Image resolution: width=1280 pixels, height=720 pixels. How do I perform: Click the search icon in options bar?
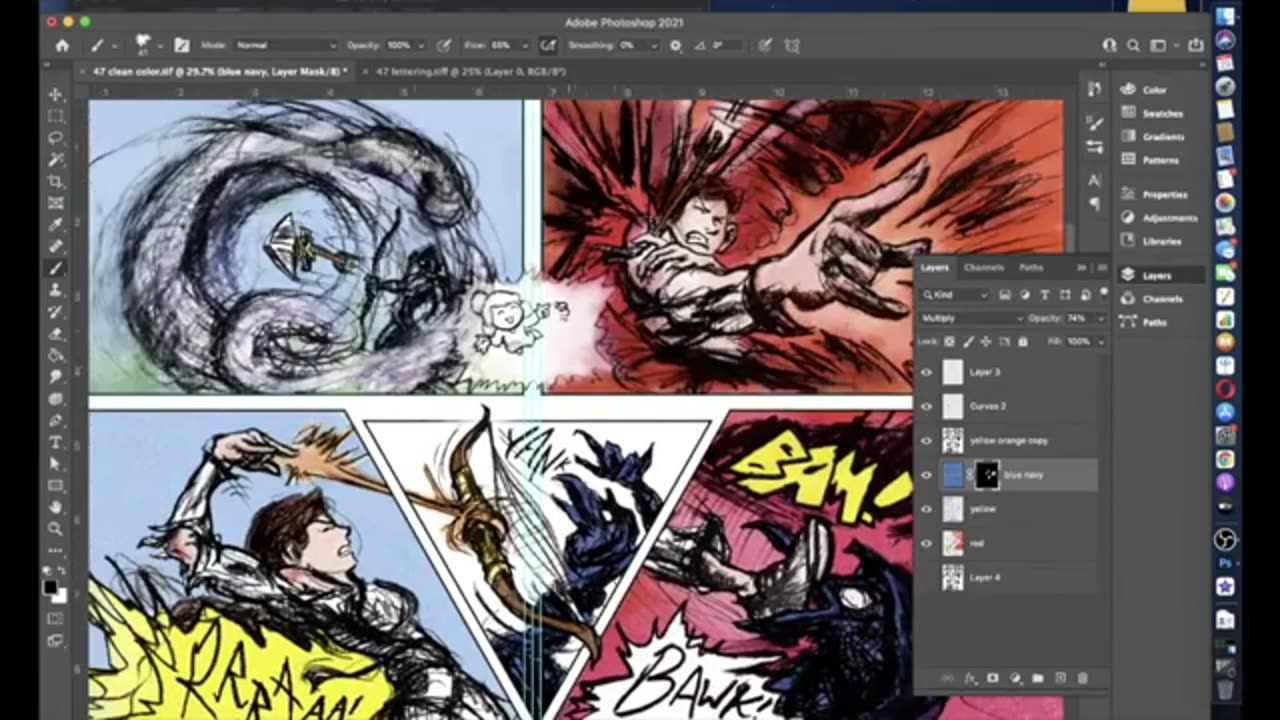coord(1133,45)
